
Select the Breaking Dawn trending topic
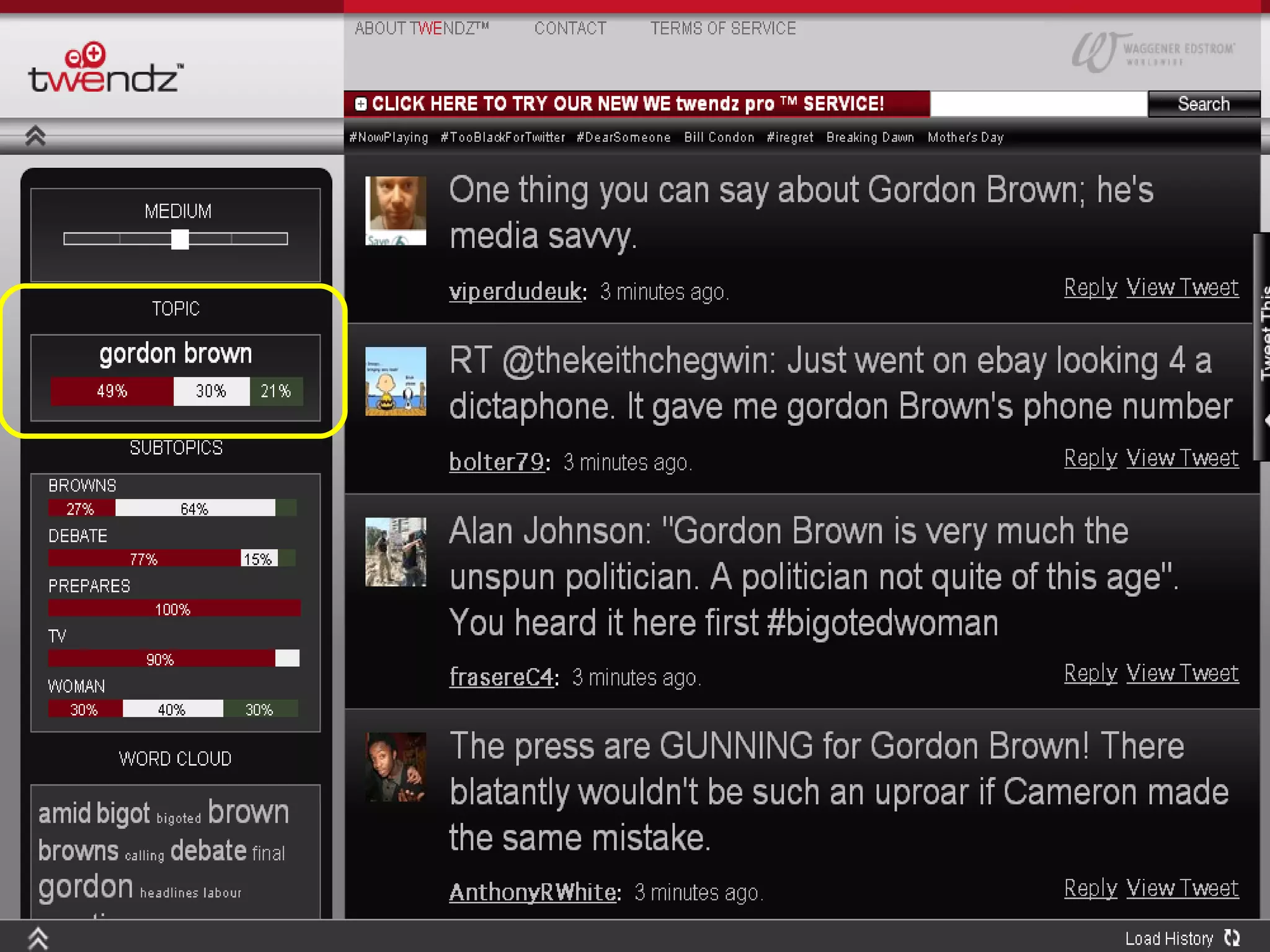[870, 138]
